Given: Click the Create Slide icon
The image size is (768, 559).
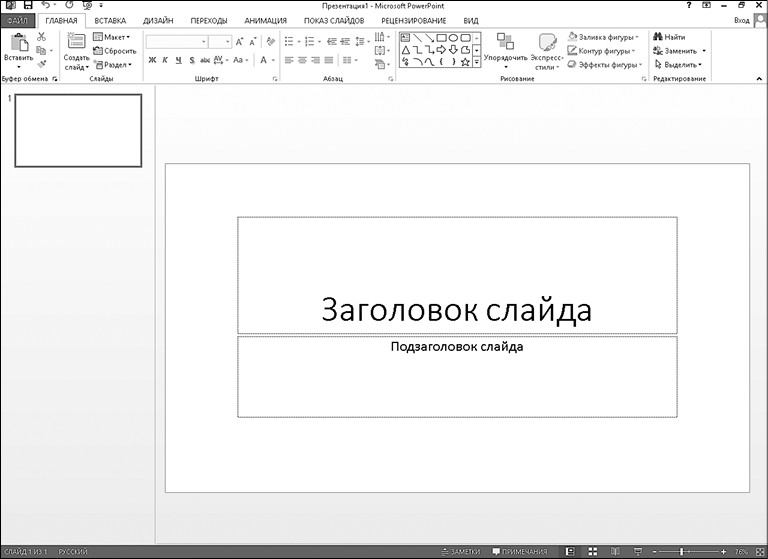Looking at the screenshot, I should click(x=76, y=42).
